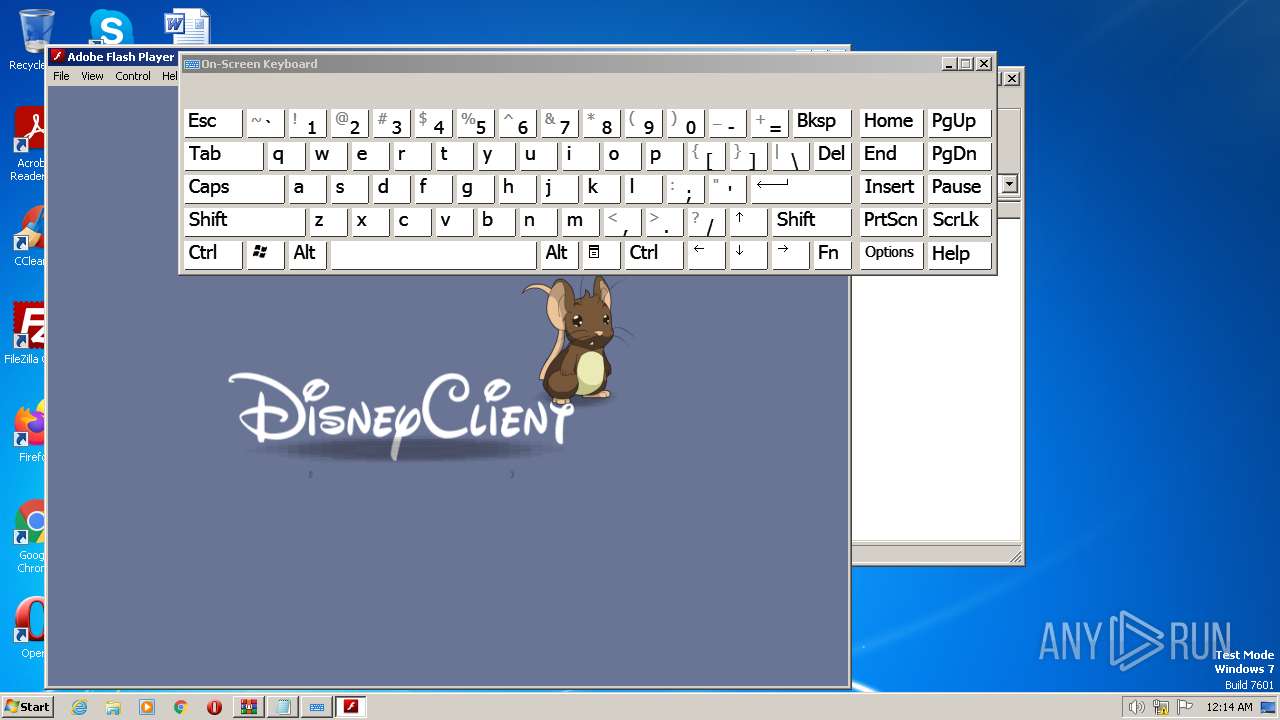Click the Windows logo key on the On-Screen Keyboard
Image resolution: width=1280 pixels, height=720 pixels.
click(265, 254)
